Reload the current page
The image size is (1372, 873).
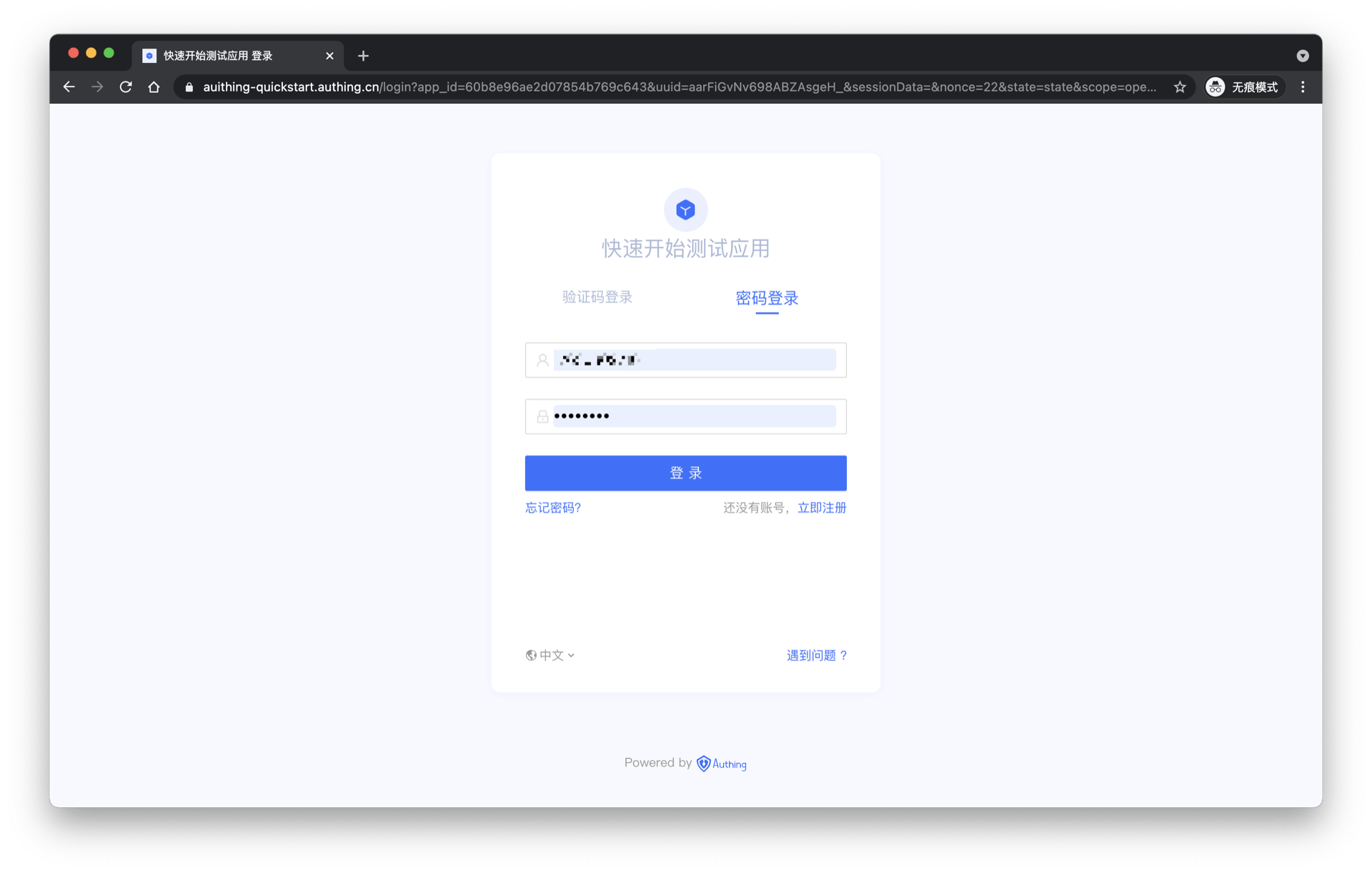tap(126, 87)
